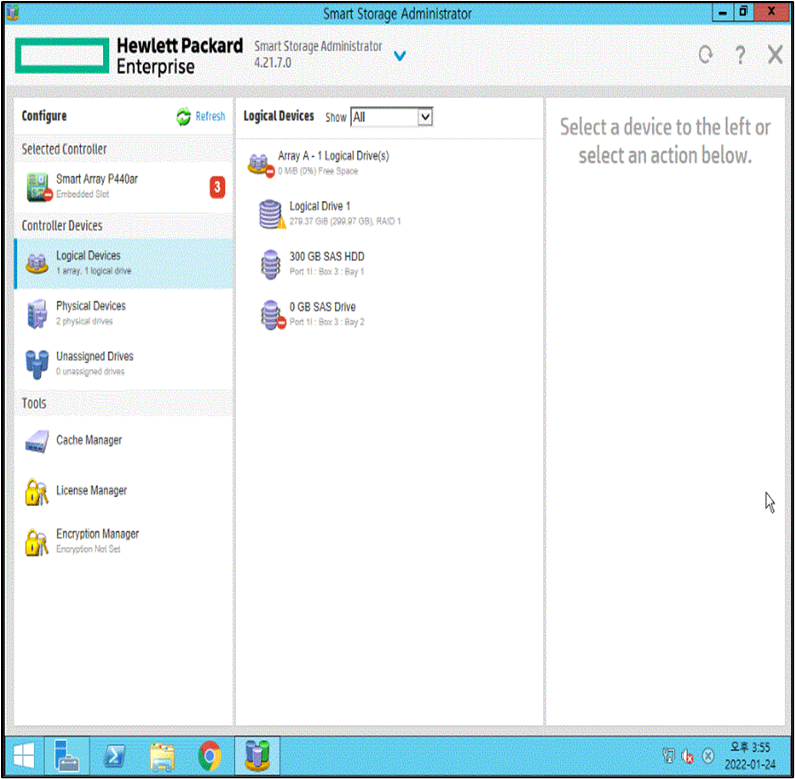Open the License Manager padlock icon
795x779 pixels.
pos(37,491)
